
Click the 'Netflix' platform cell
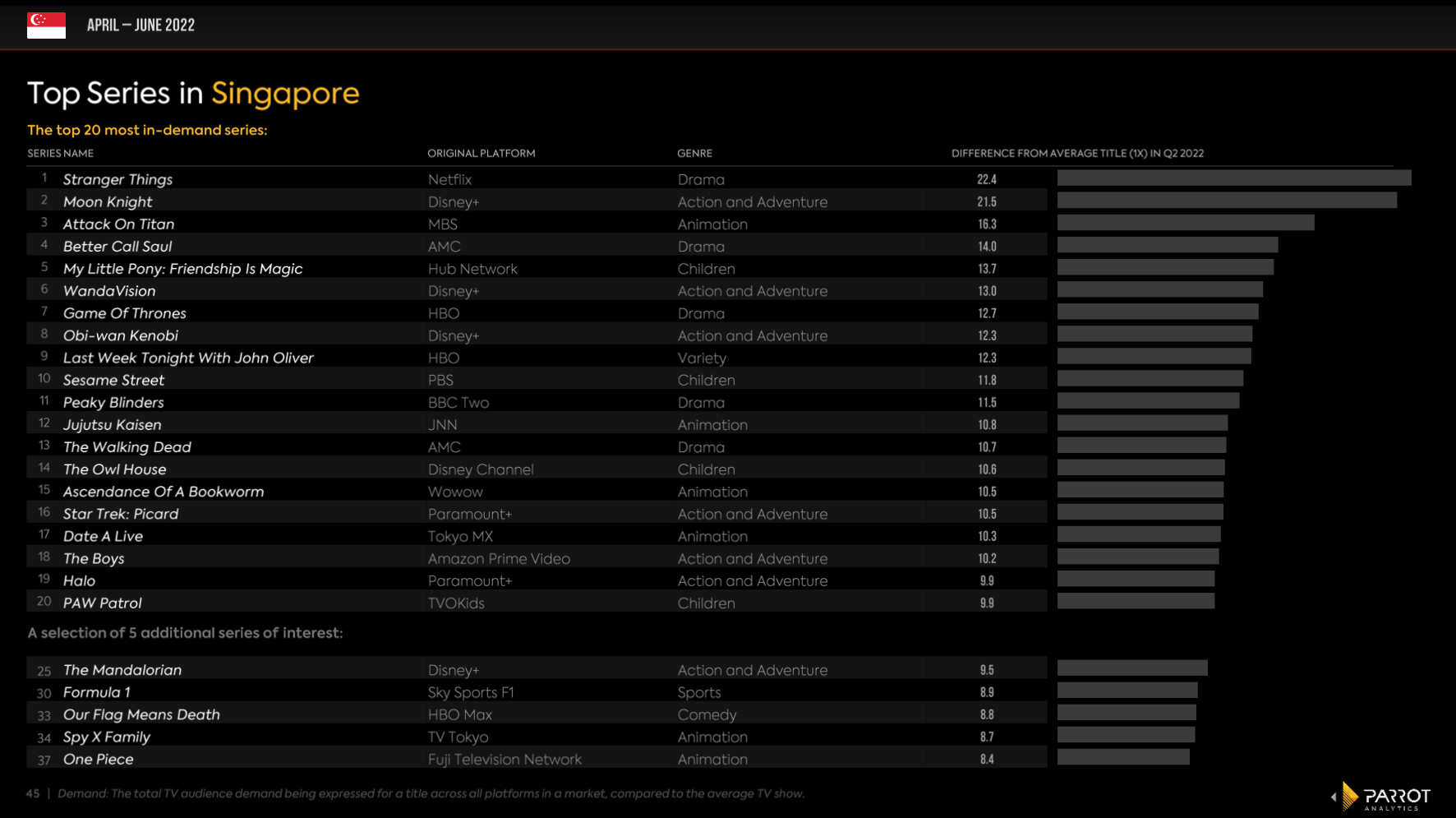pos(449,179)
